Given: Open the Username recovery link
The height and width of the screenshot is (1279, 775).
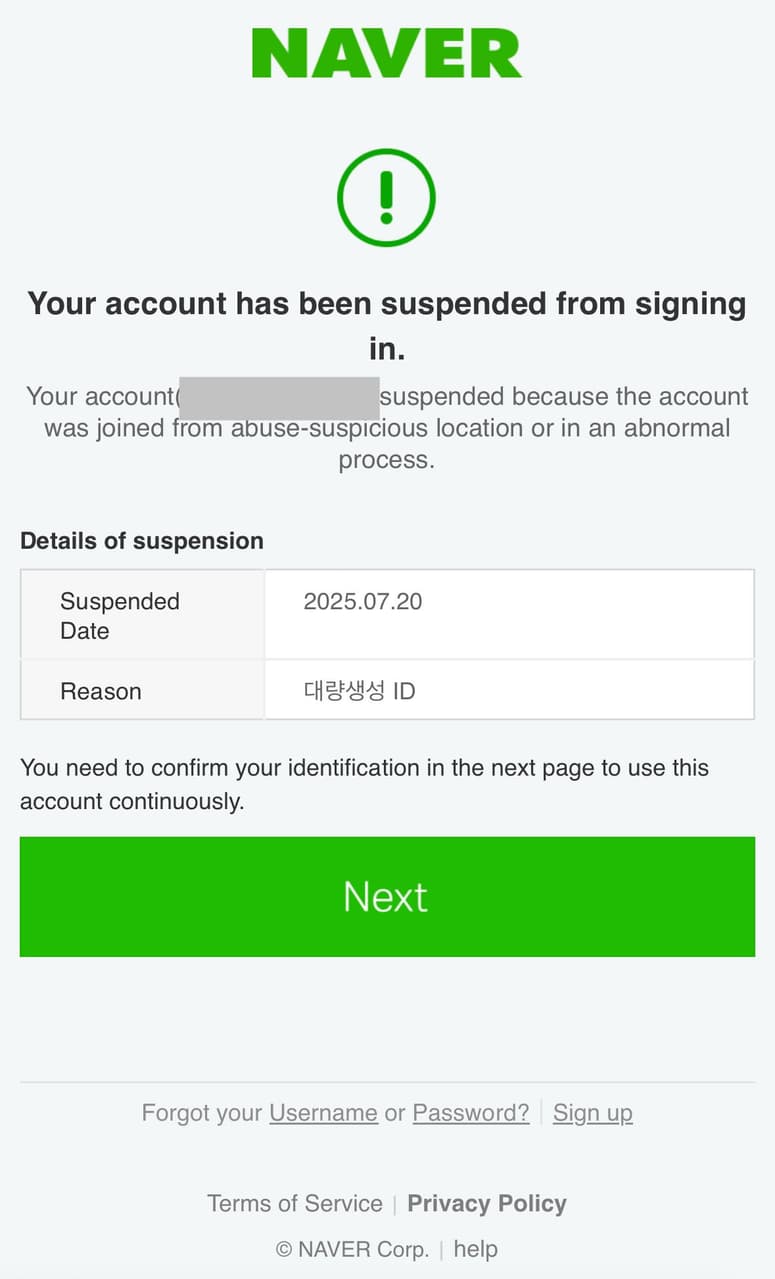Looking at the screenshot, I should [x=323, y=1113].
